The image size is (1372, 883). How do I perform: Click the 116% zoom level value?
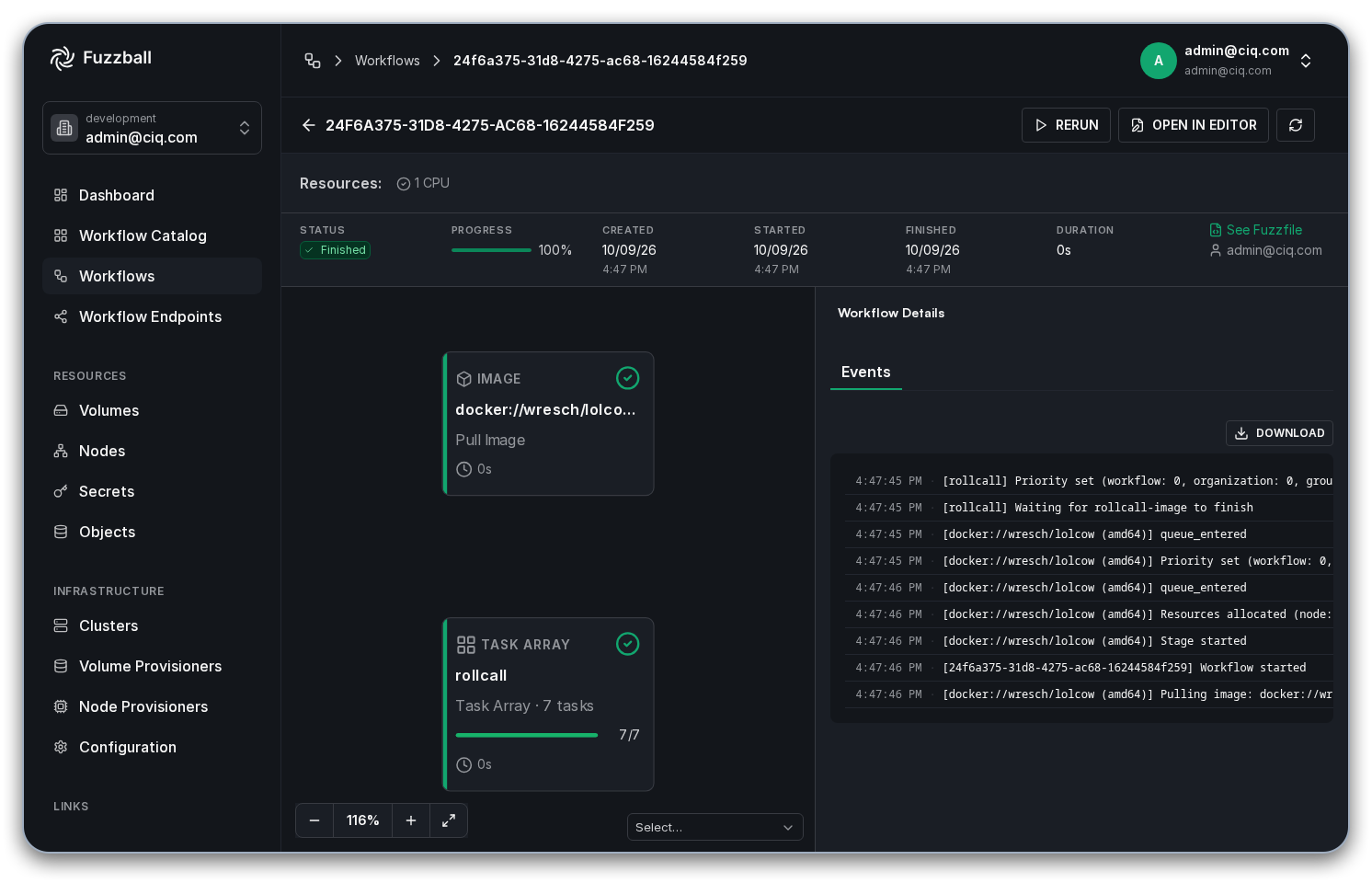(362, 820)
